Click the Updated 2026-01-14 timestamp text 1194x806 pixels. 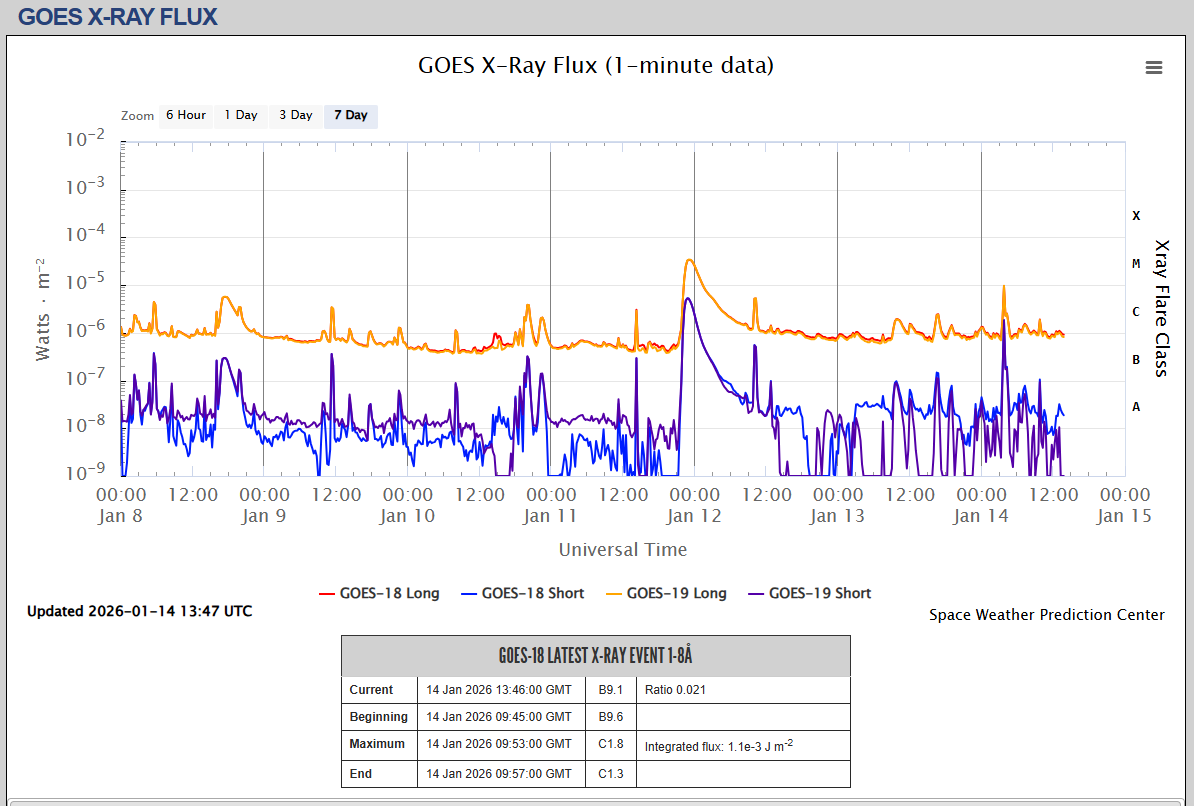(x=139, y=611)
